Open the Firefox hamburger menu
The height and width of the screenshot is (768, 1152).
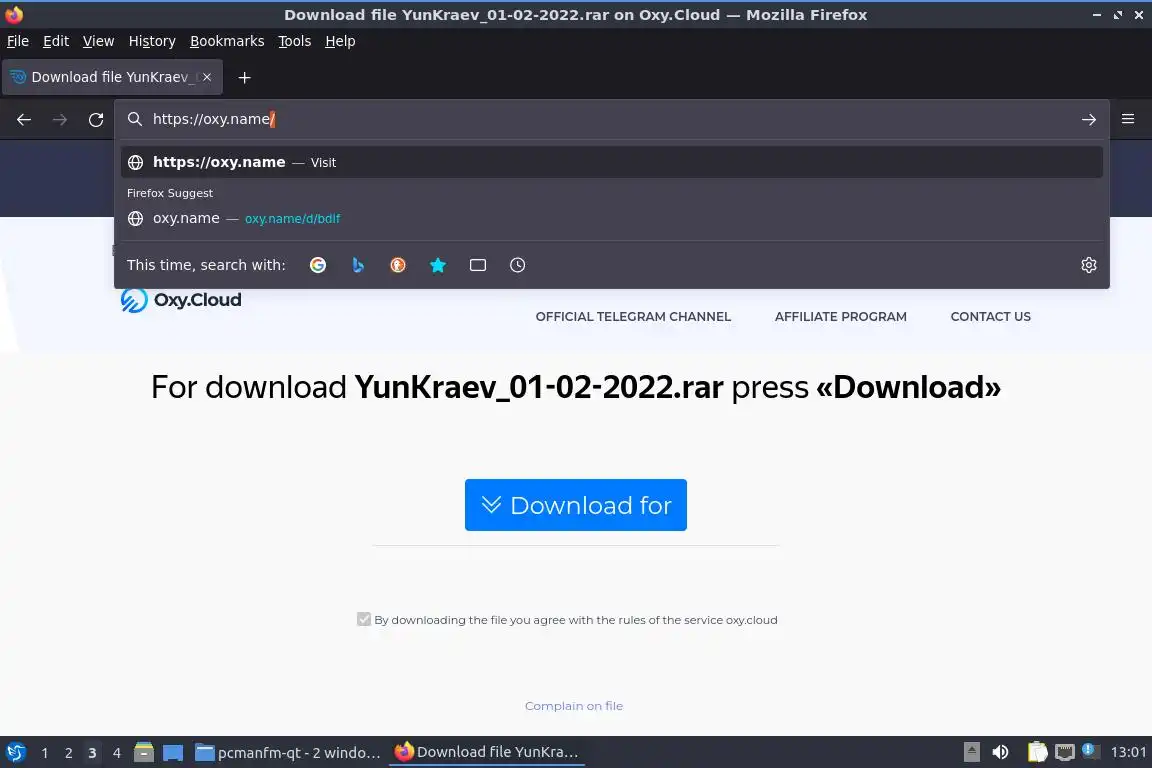(1128, 119)
